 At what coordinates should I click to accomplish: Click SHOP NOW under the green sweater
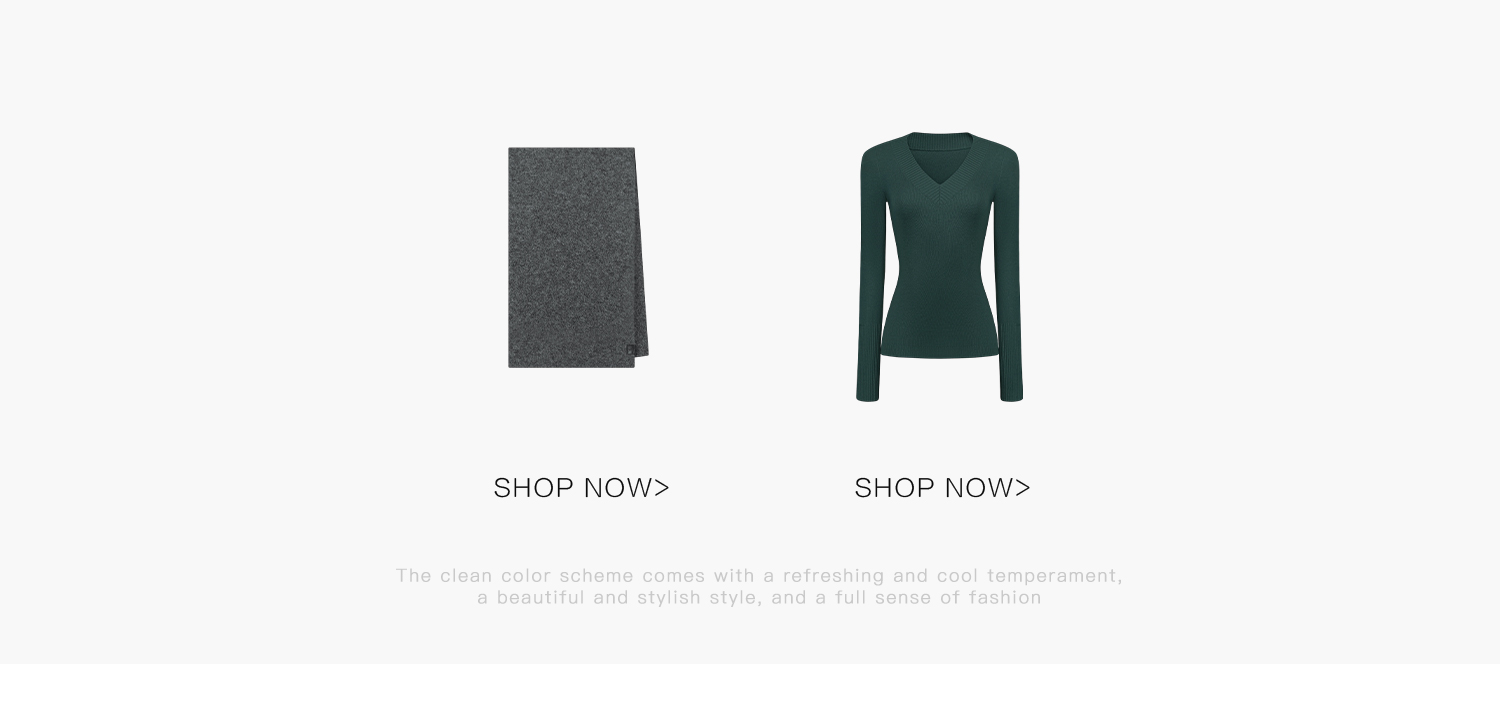click(x=942, y=488)
